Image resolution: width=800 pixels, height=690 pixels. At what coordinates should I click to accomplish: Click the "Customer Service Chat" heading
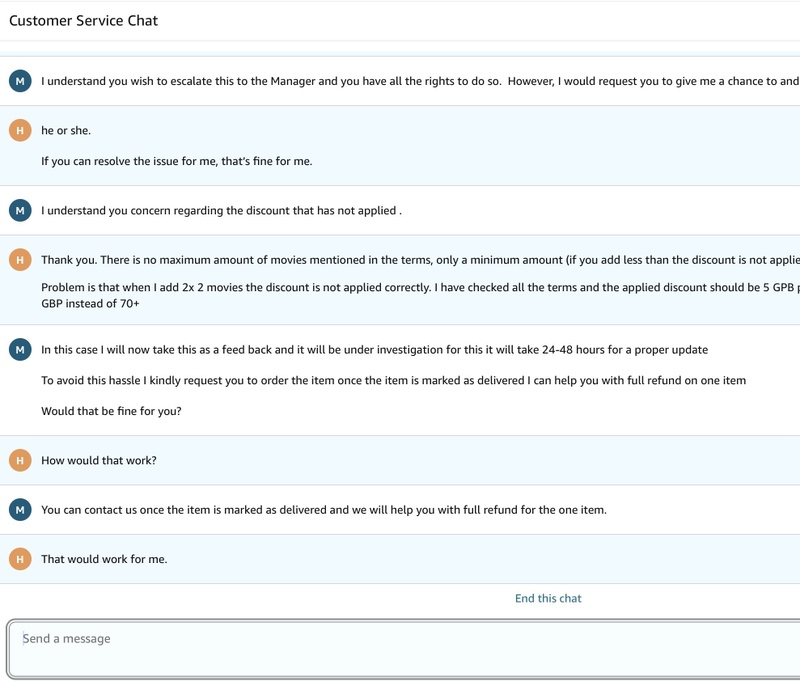pos(84,20)
